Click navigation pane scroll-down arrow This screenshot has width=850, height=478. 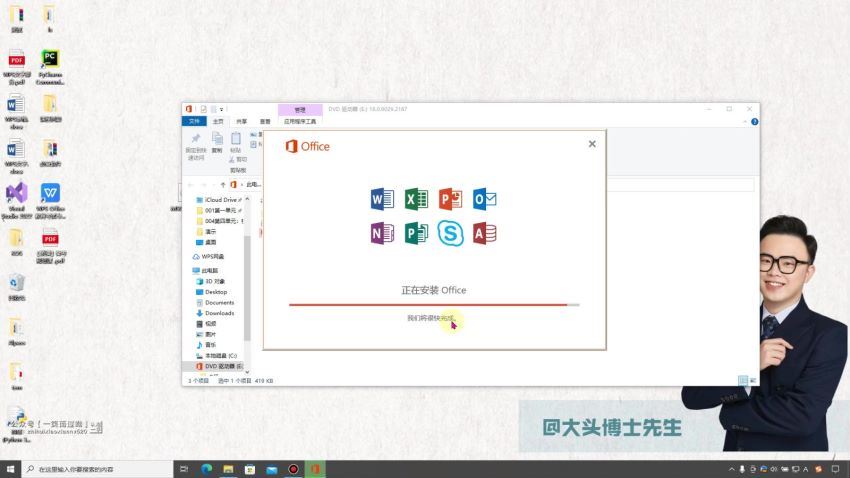coord(247,372)
